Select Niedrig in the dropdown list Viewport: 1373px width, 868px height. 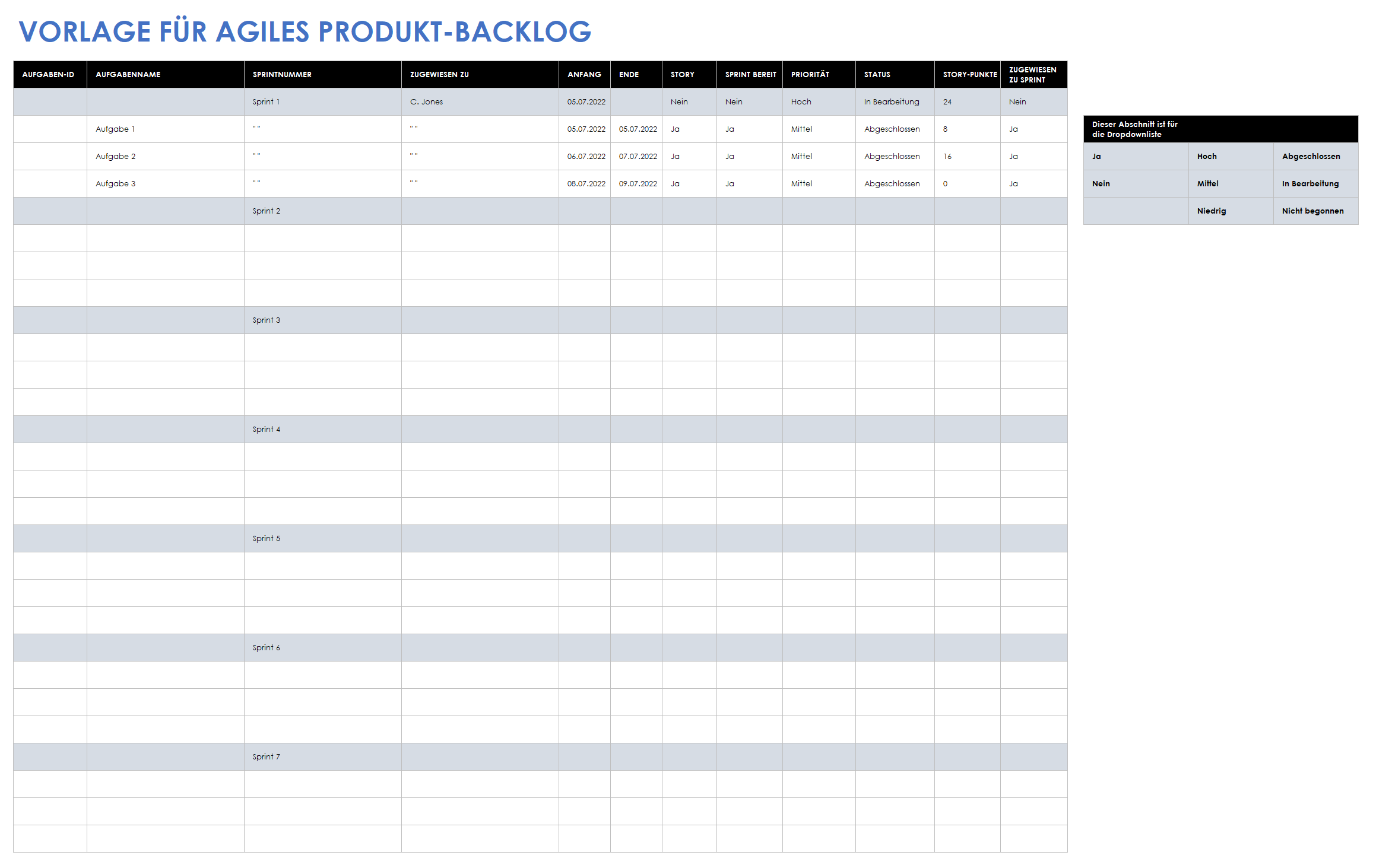pyautogui.click(x=1231, y=211)
